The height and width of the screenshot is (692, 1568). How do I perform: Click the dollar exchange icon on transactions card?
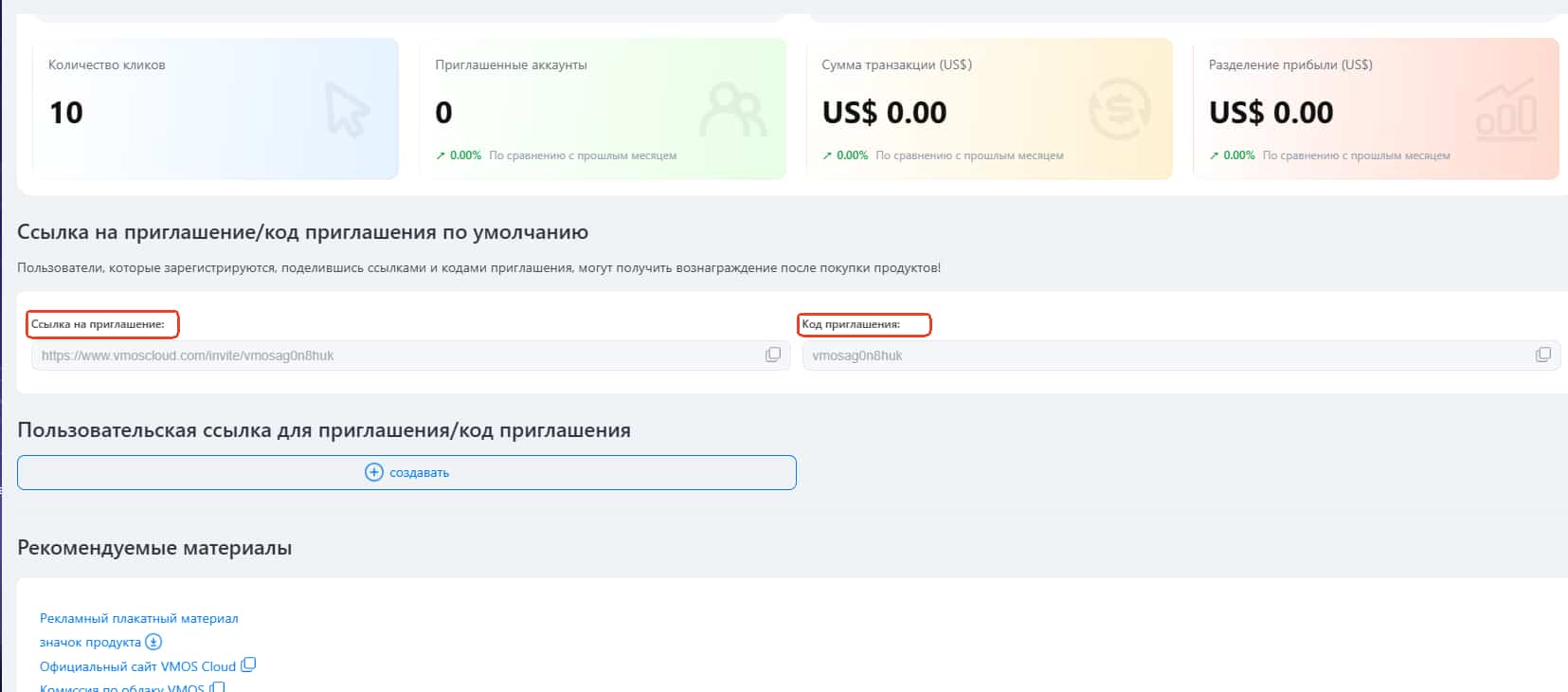pyautogui.click(x=1119, y=111)
